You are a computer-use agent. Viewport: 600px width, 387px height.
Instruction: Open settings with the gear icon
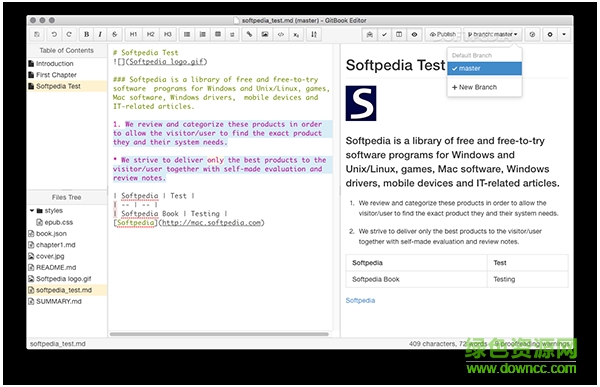(x=550, y=34)
